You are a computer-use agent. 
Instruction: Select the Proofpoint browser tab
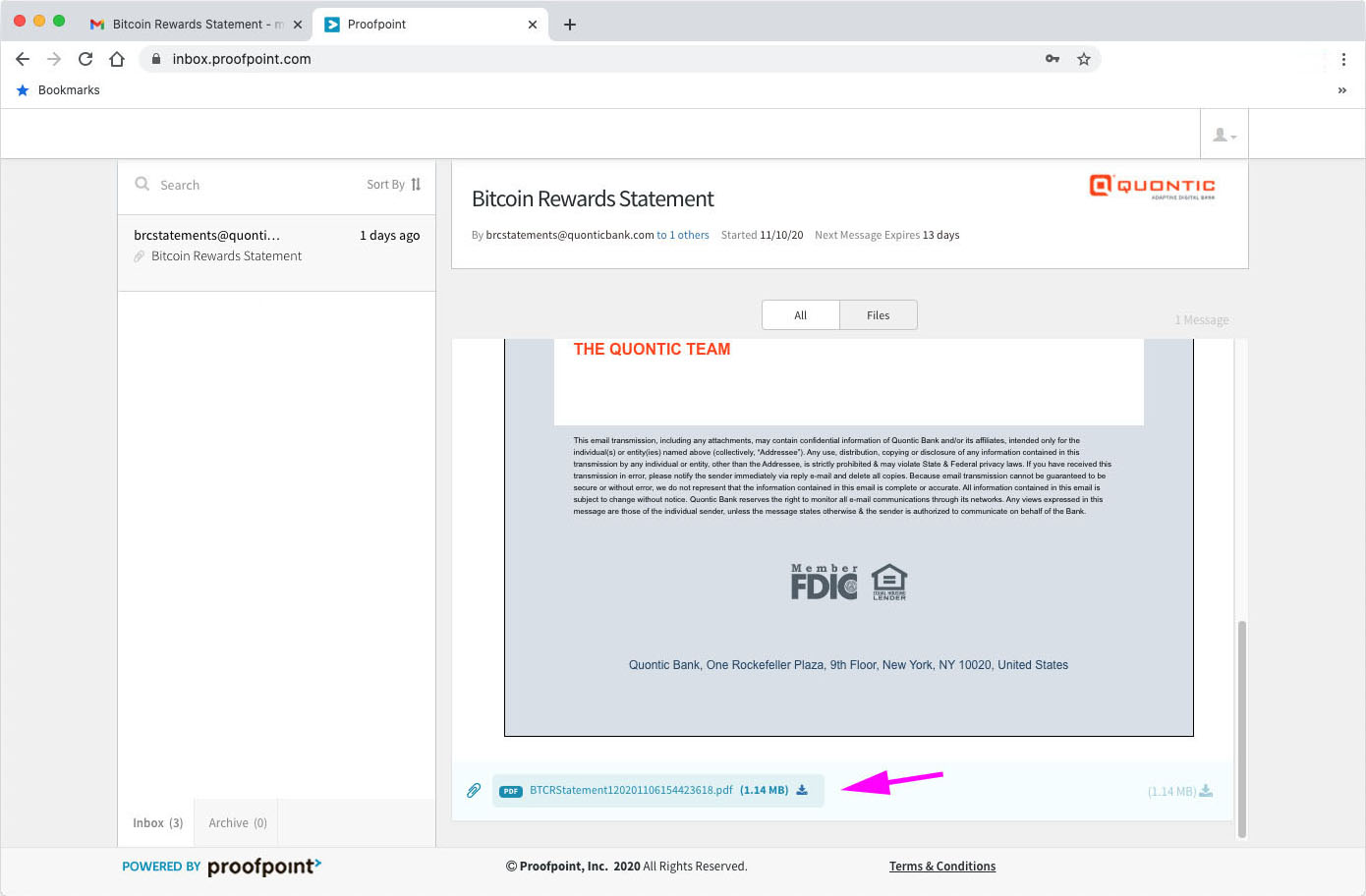click(x=430, y=25)
